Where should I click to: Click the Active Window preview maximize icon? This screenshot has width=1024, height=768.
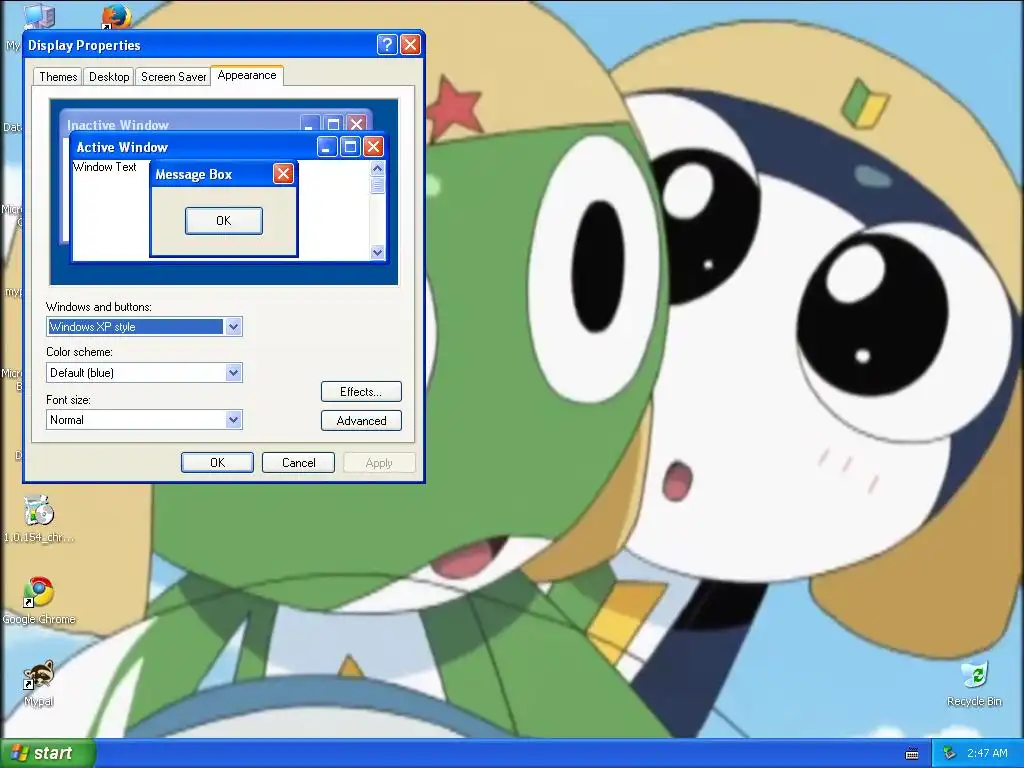[x=350, y=146]
